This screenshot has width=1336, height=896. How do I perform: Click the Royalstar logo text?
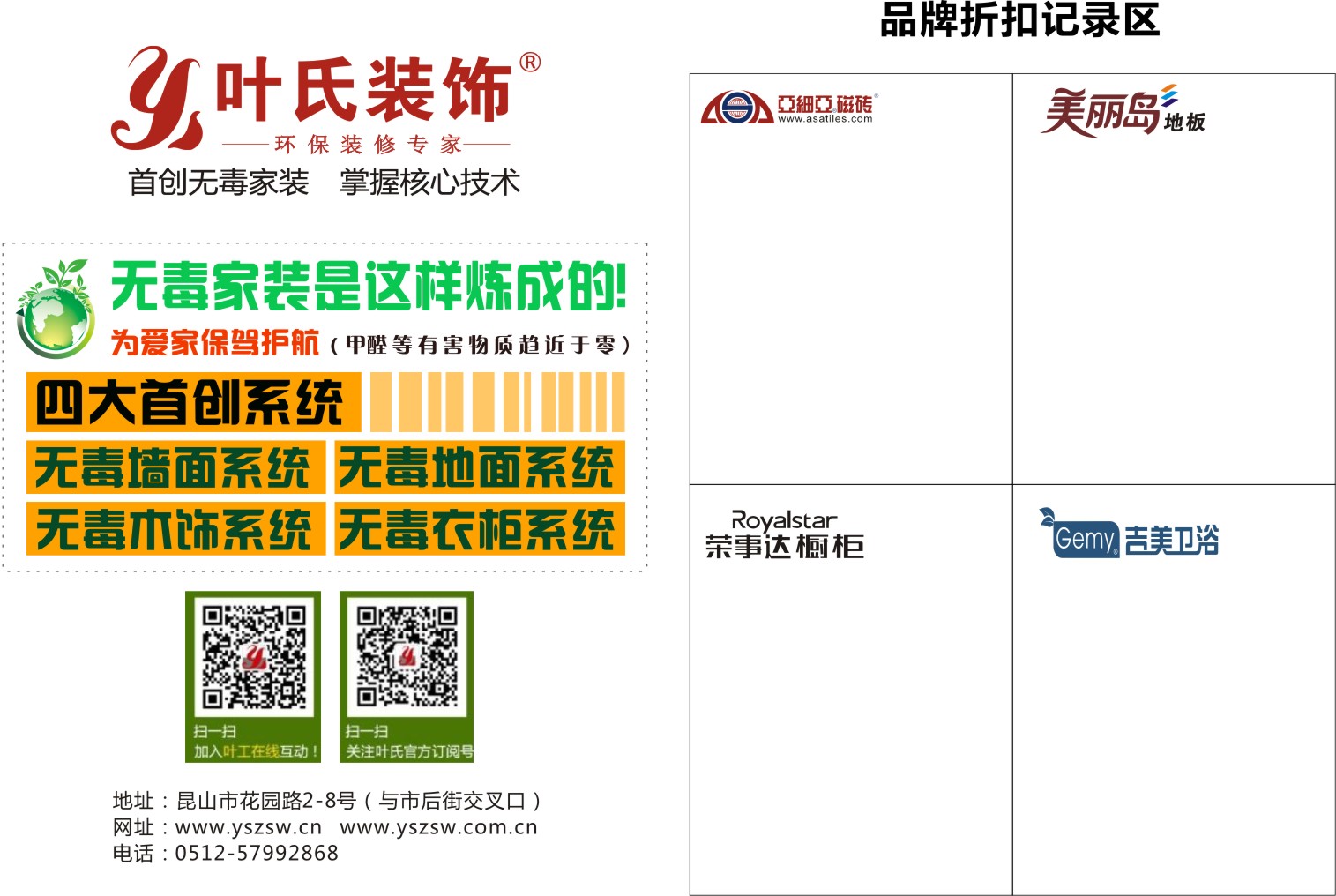click(784, 520)
